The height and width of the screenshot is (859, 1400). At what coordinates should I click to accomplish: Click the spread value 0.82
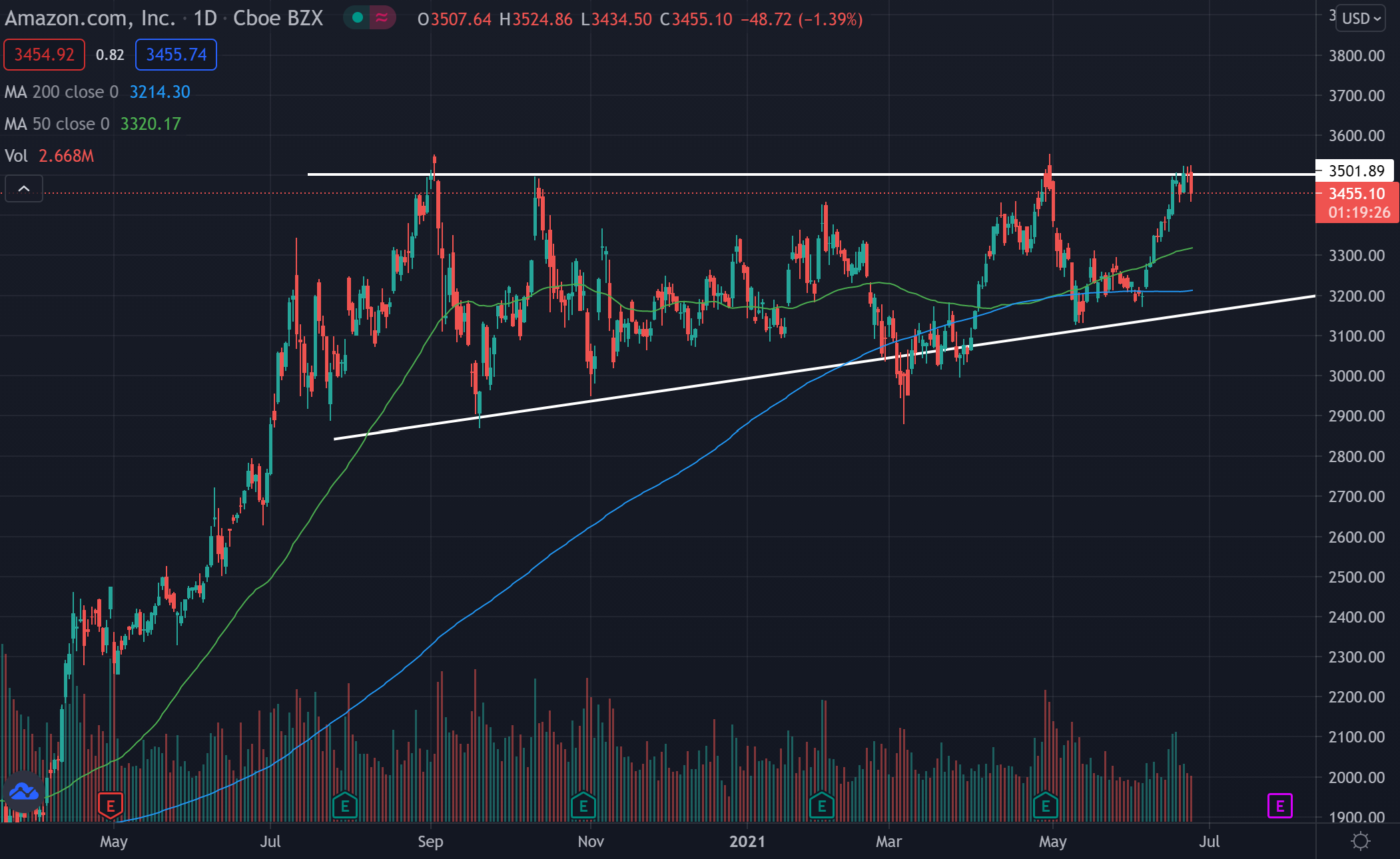click(x=110, y=55)
